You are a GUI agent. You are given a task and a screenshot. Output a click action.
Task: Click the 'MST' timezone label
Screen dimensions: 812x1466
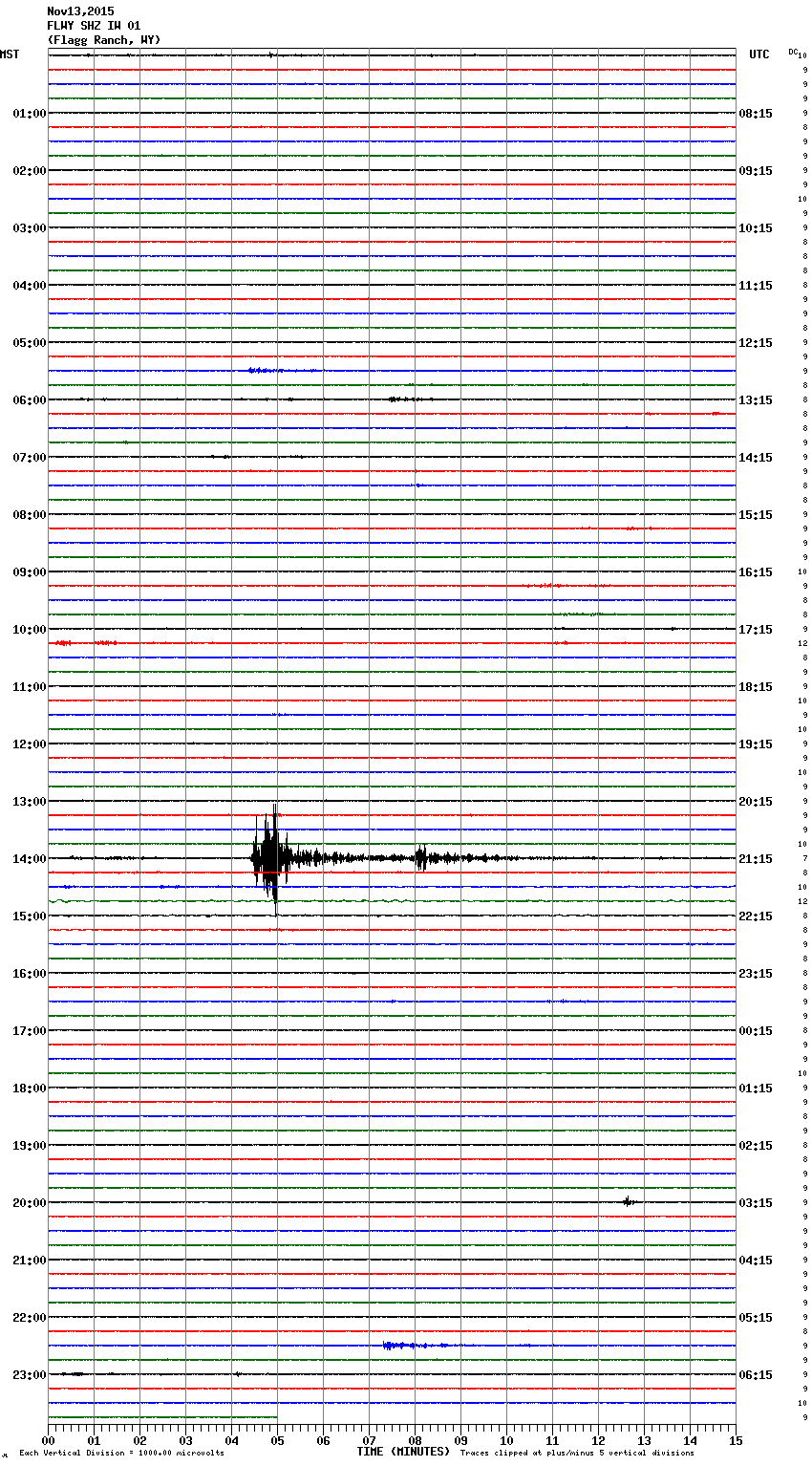pyautogui.click(x=10, y=54)
